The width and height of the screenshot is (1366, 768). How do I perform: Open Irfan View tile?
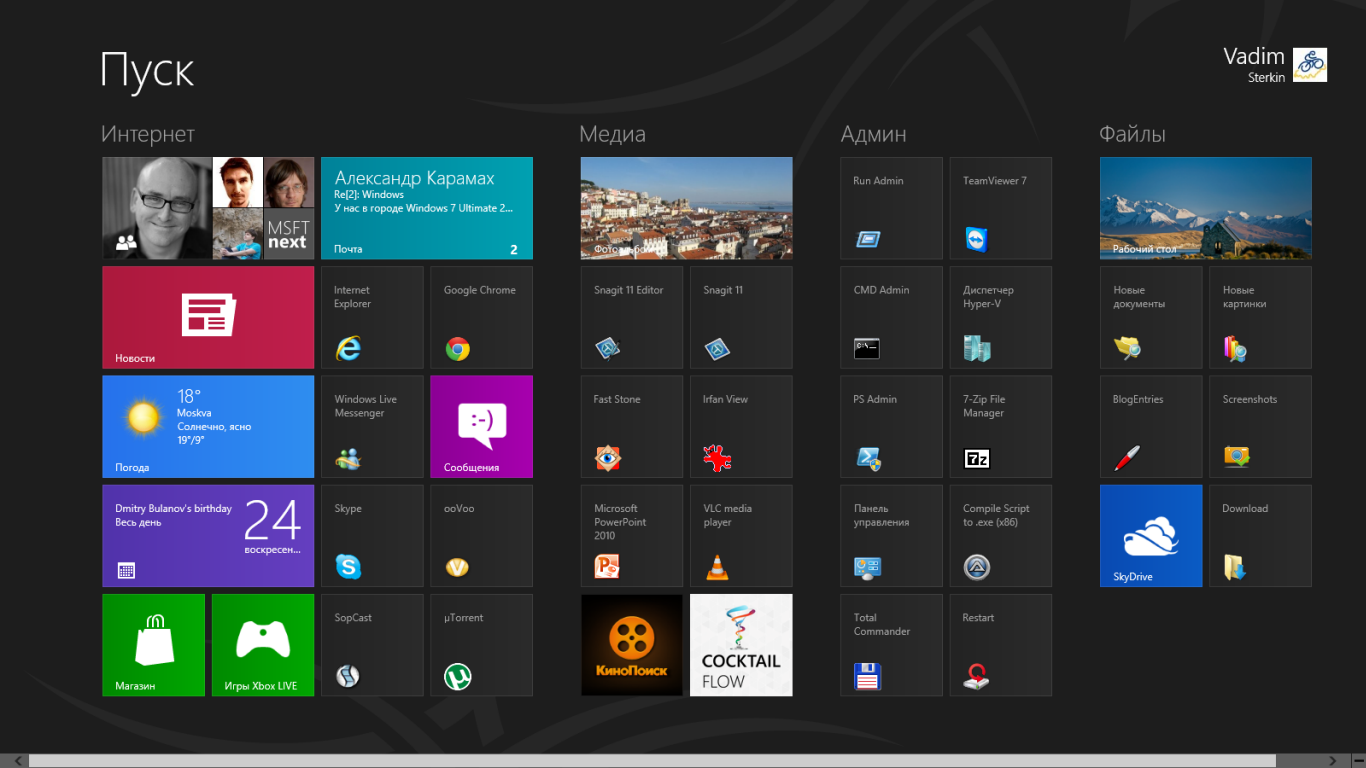[741, 426]
